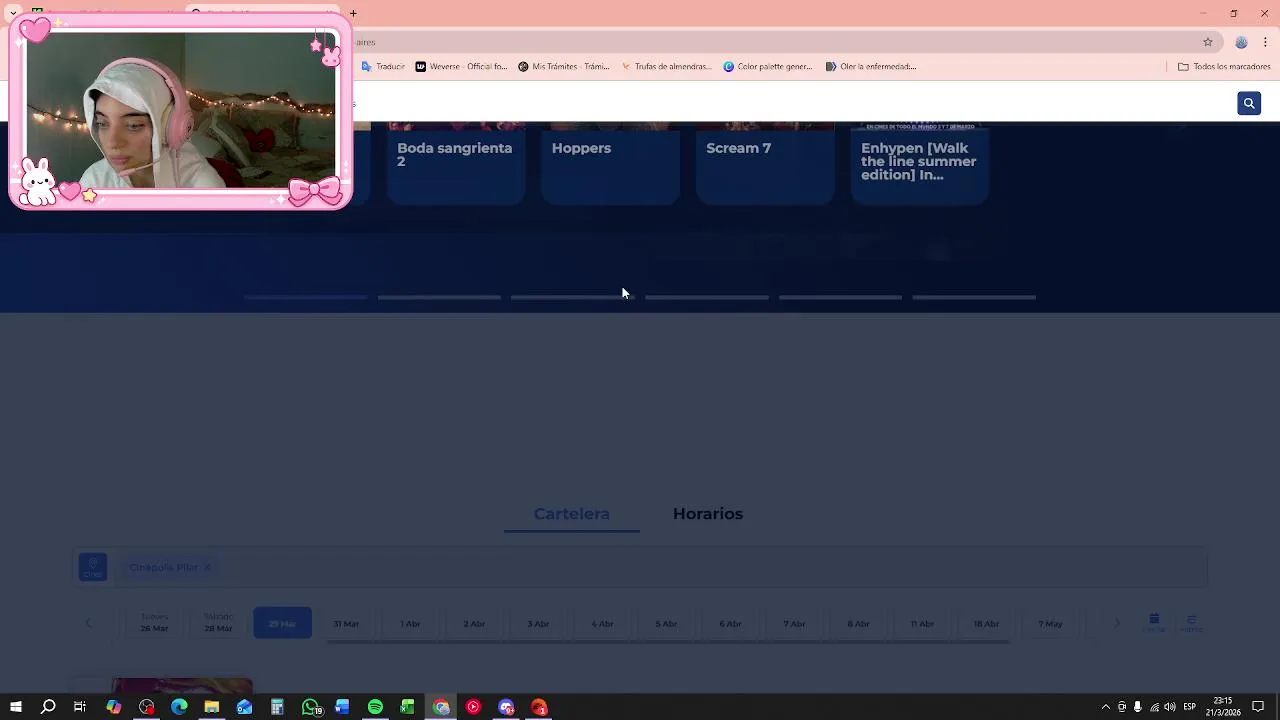Open the Chrome profile avatar
The image size is (1280, 720).
point(1241,42)
